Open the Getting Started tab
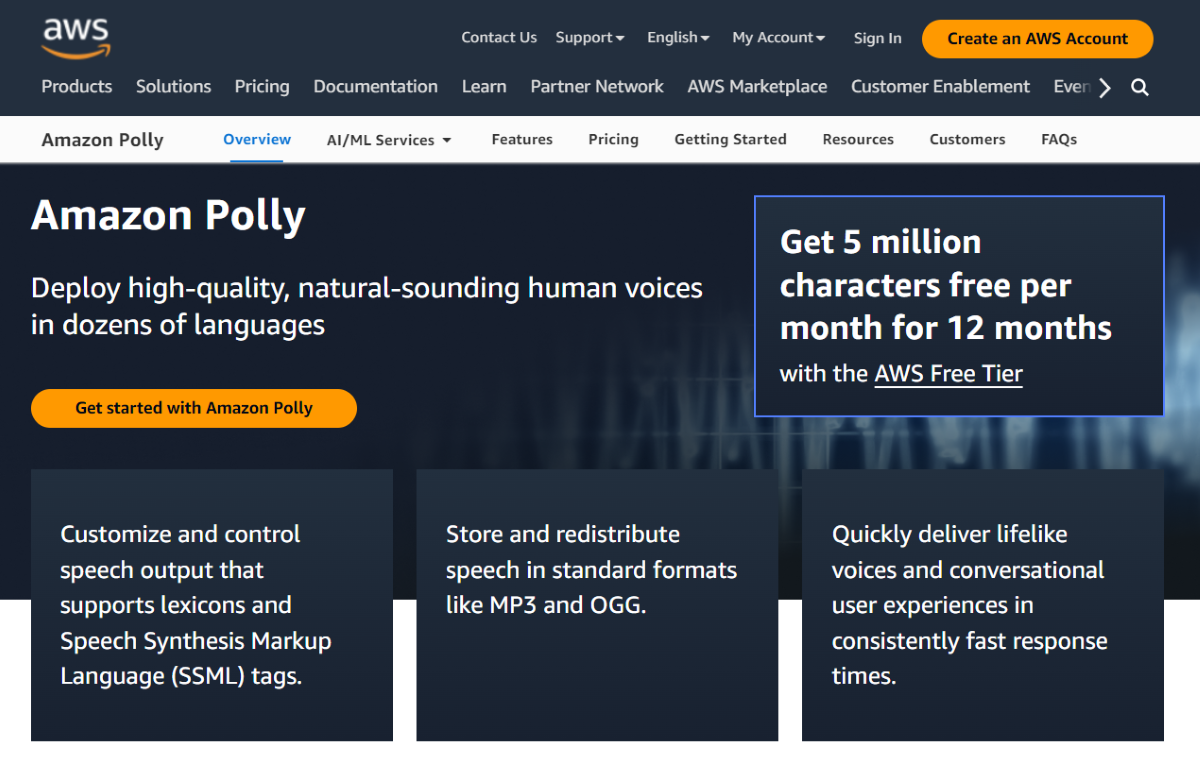Image resolution: width=1200 pixels, height=767 pixels. click(730, 140)
